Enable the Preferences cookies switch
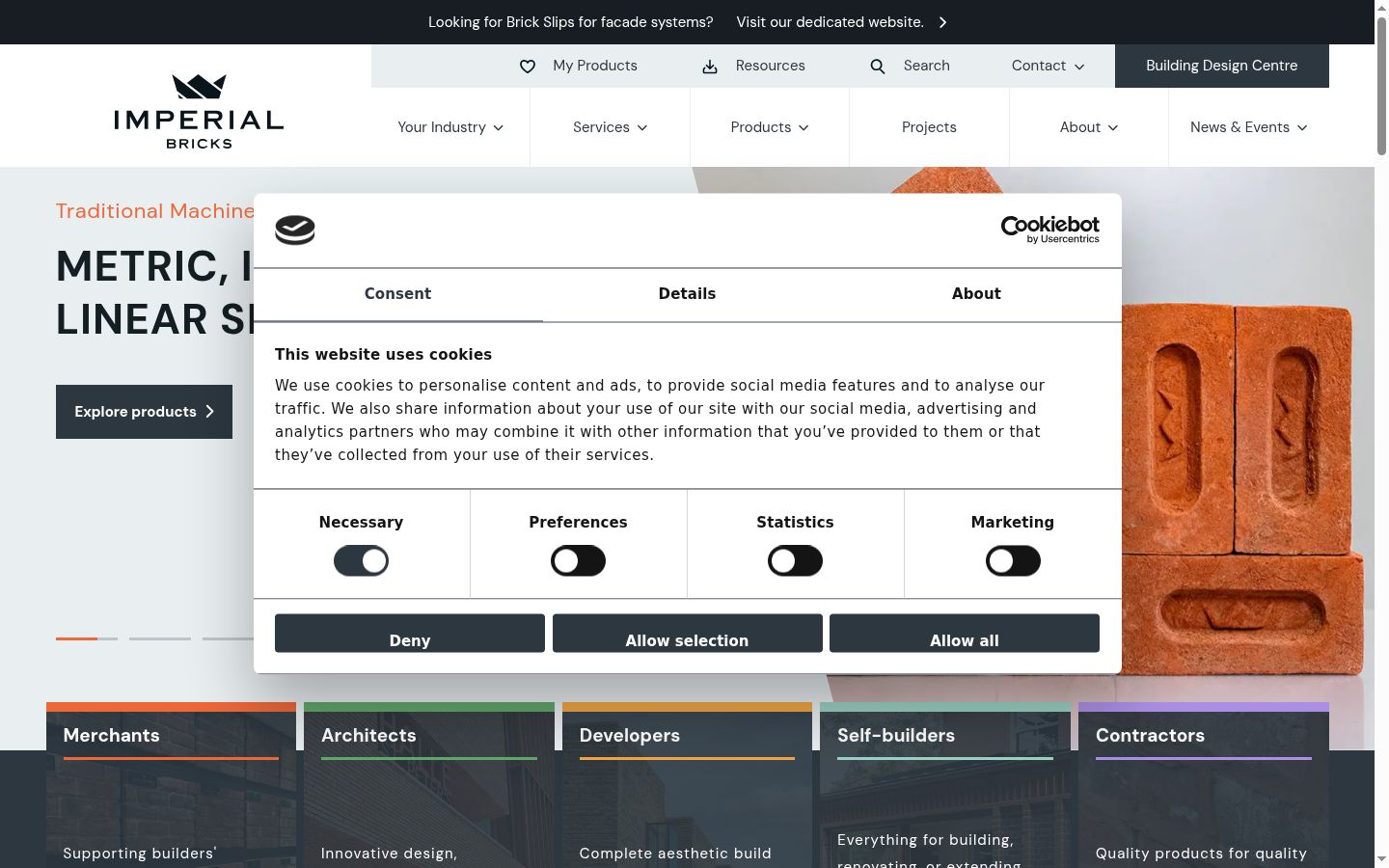This screenshot has width=1389, height=868. pyautogui.click(x=578, y=560)
